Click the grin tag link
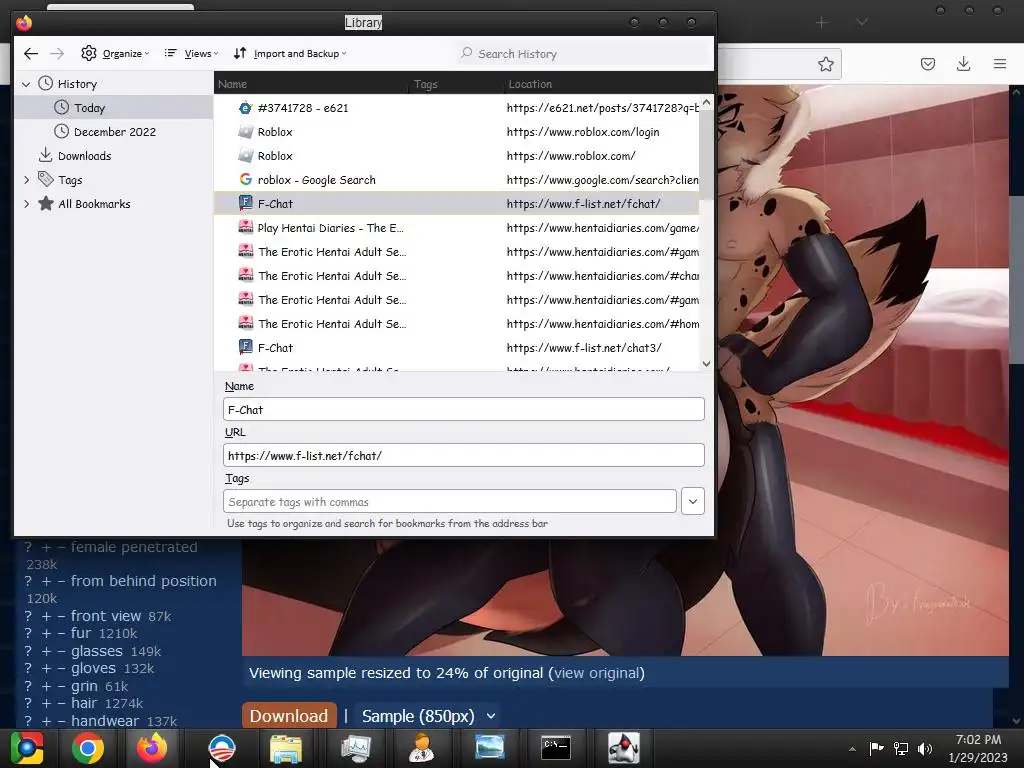Image resolution: width=1024 pixels, height=768 pixels. tap(84, 686)
